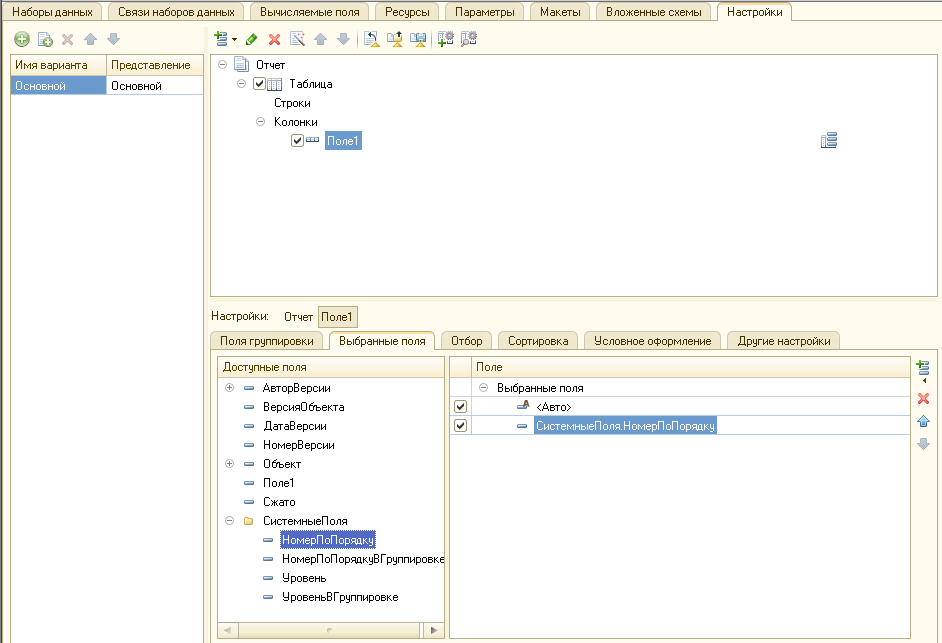Click the Отчет settings scope button
Viewport: 942px width, 643px height.
pyautogui.click(x=298, y=317)
